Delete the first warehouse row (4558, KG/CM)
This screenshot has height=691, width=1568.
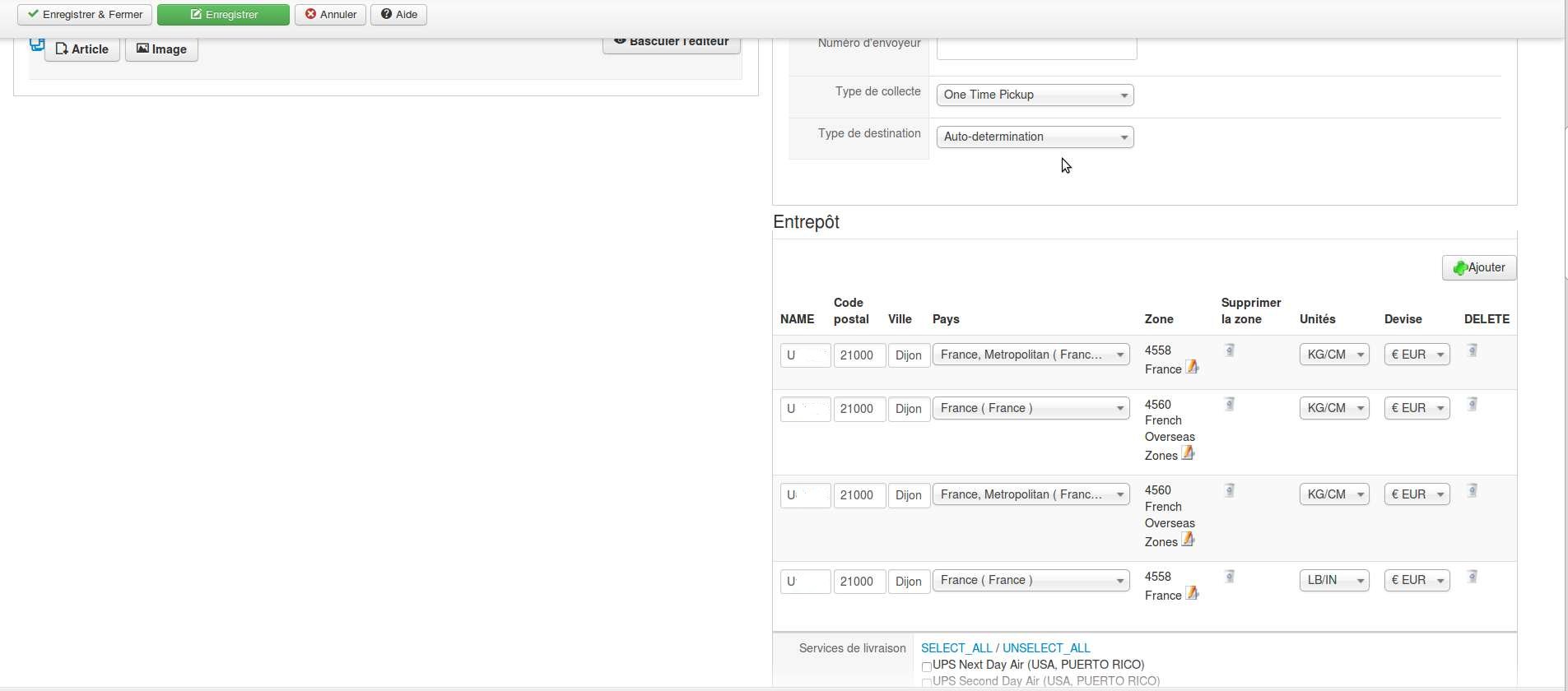pyautogui.click(x=1473, y=350)
